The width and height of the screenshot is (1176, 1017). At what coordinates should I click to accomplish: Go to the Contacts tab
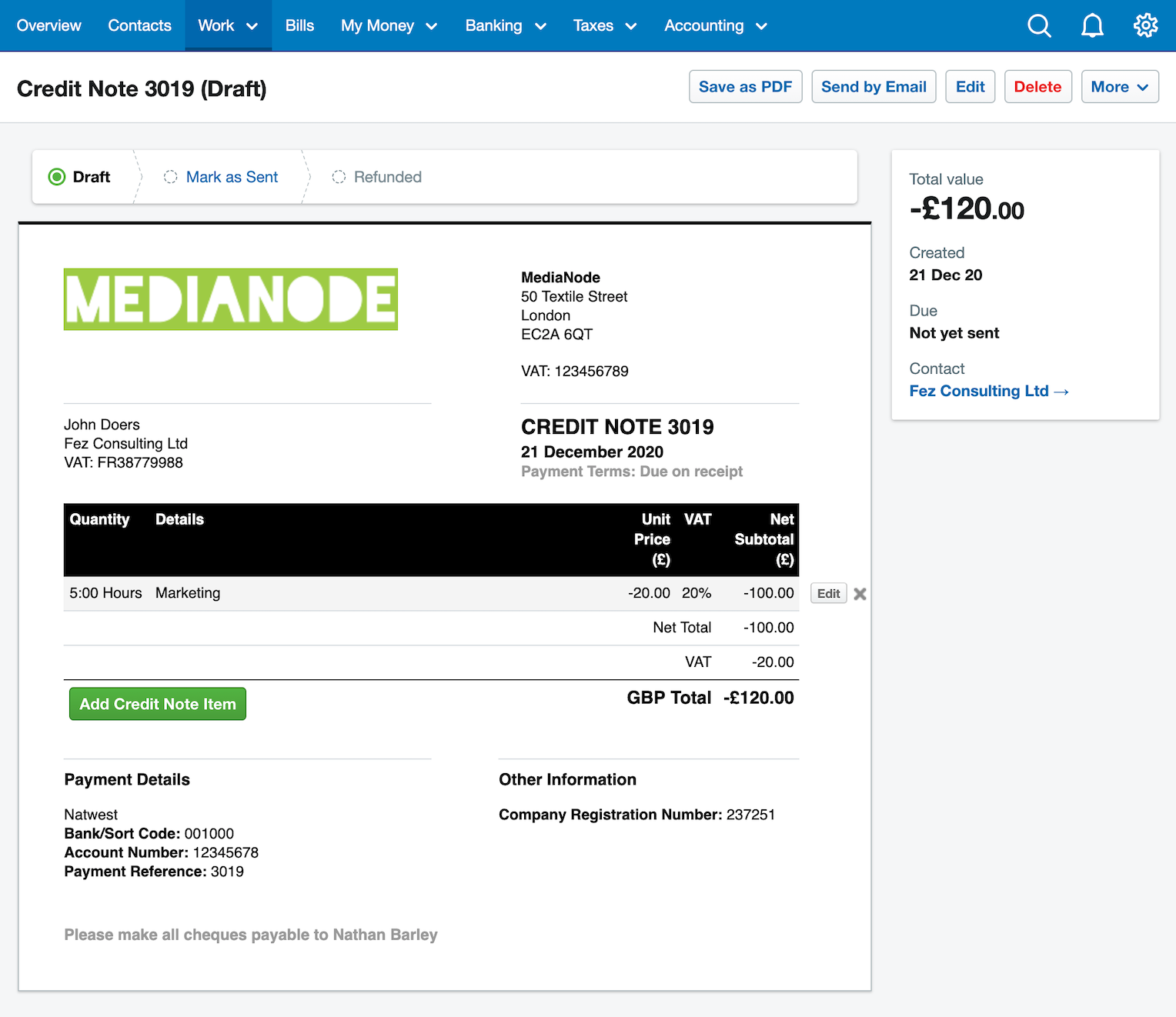(x=139, y=25)
